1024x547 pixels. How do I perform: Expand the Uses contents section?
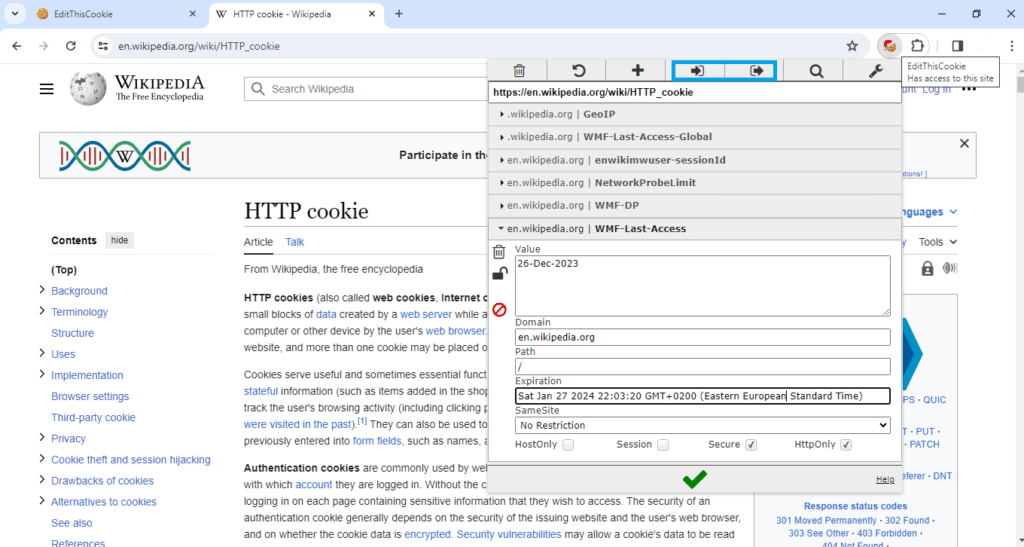click(x=42, y=353)
